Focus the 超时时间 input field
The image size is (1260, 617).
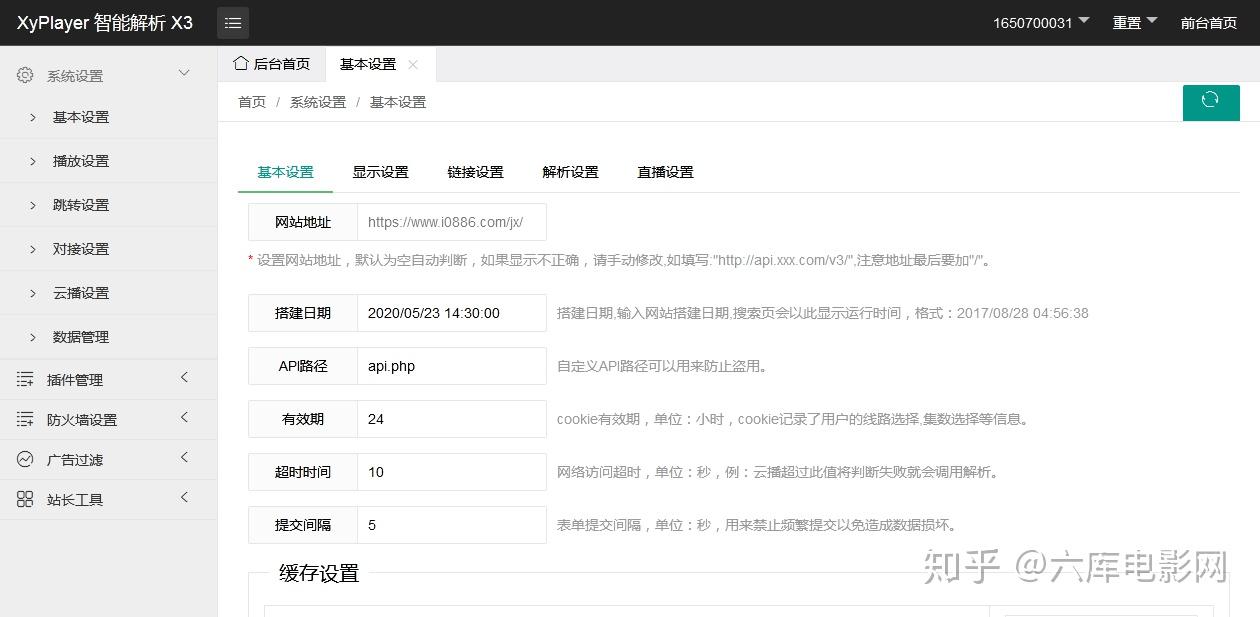pyautogui.click(x=452, y=472)
